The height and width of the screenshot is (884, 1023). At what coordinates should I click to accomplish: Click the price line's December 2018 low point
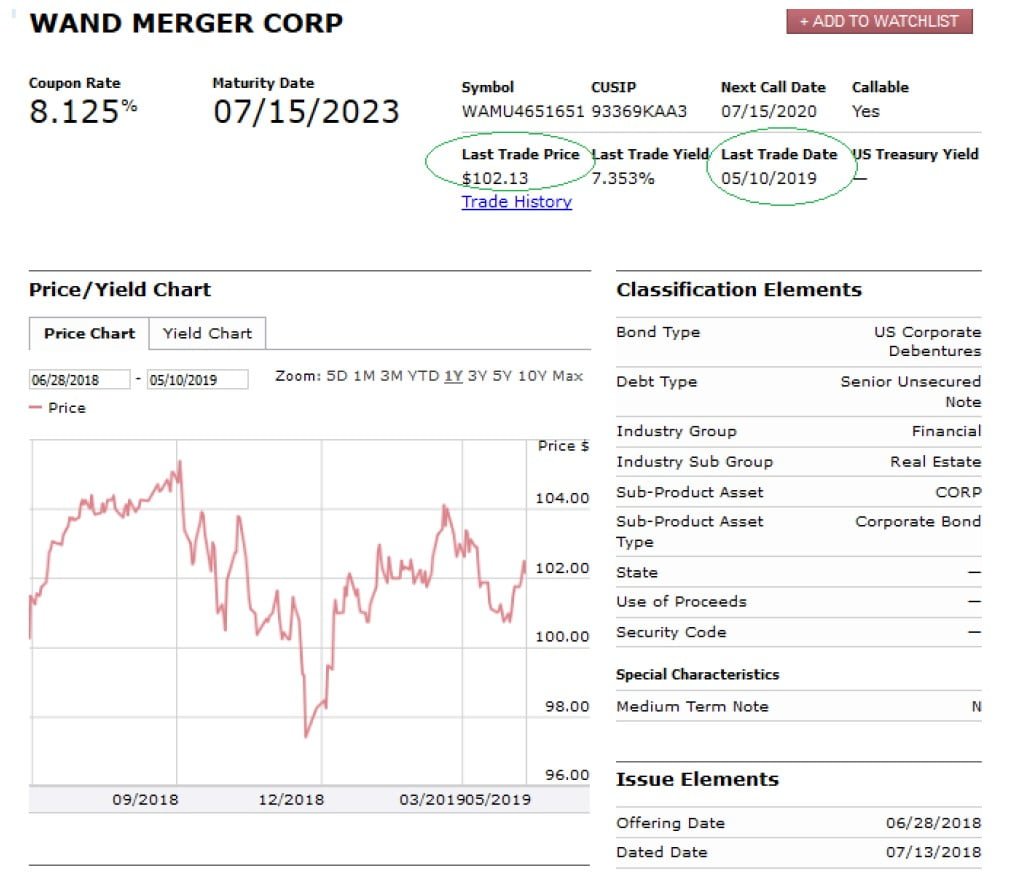pyautogui.click(x=306, y=736)
